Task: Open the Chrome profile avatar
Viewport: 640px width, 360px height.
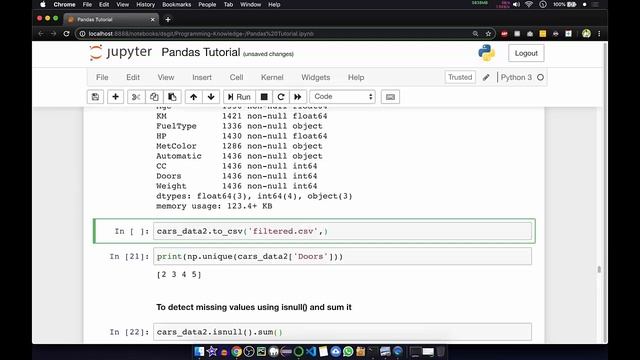Action: (x=587, y=33)
